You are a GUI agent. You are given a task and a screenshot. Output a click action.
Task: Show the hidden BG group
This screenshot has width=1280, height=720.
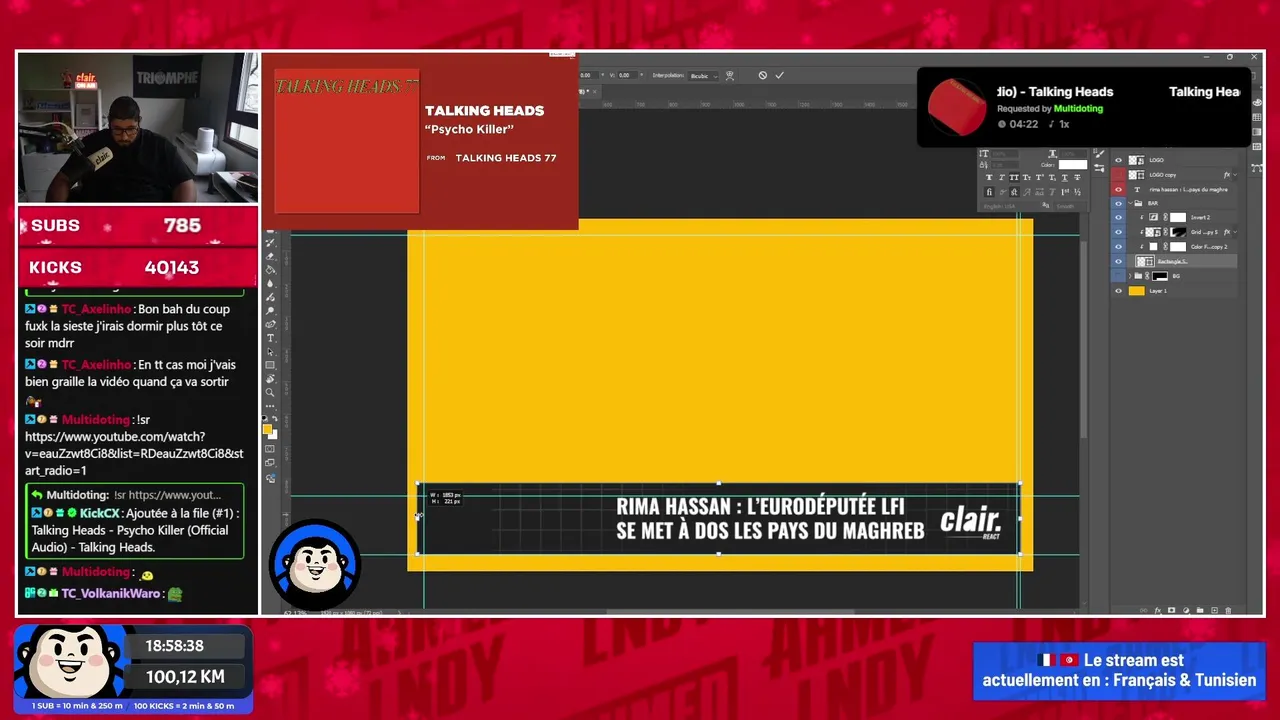pyautogui.click(x=1118, y=276)
